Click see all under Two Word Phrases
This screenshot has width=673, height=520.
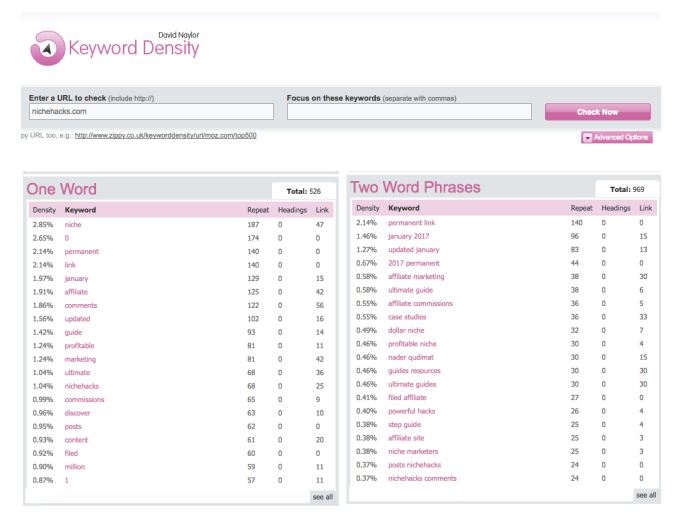point(646,495)
